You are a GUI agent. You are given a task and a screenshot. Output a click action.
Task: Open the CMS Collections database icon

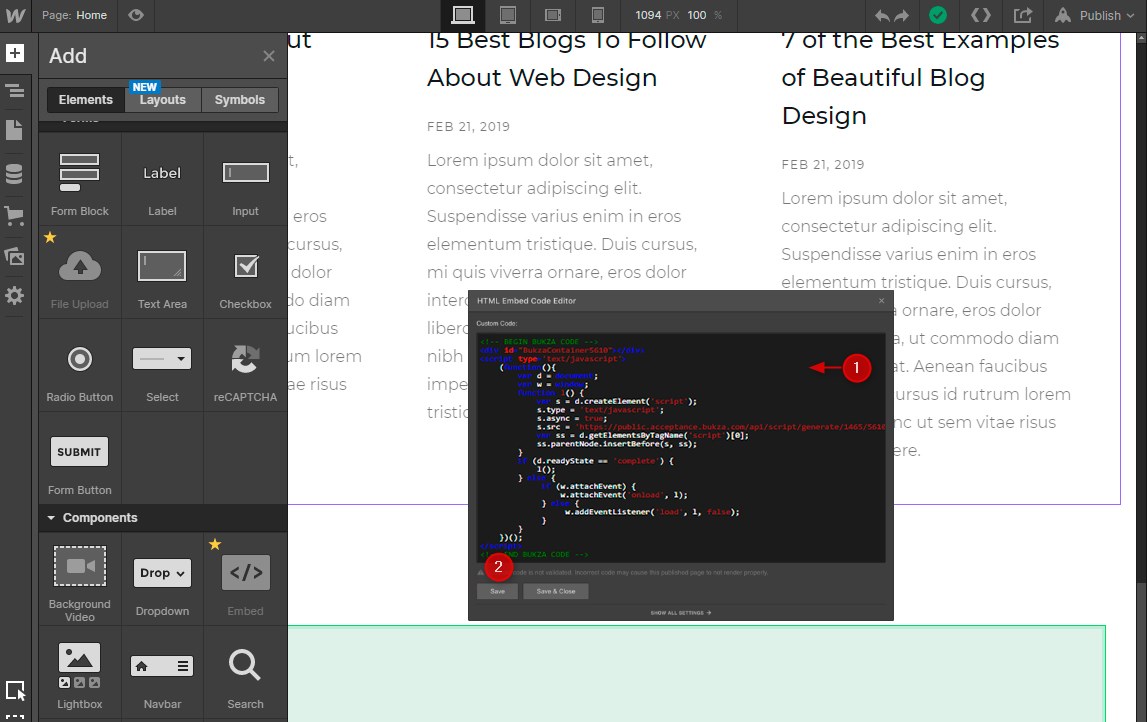[15, 174]
